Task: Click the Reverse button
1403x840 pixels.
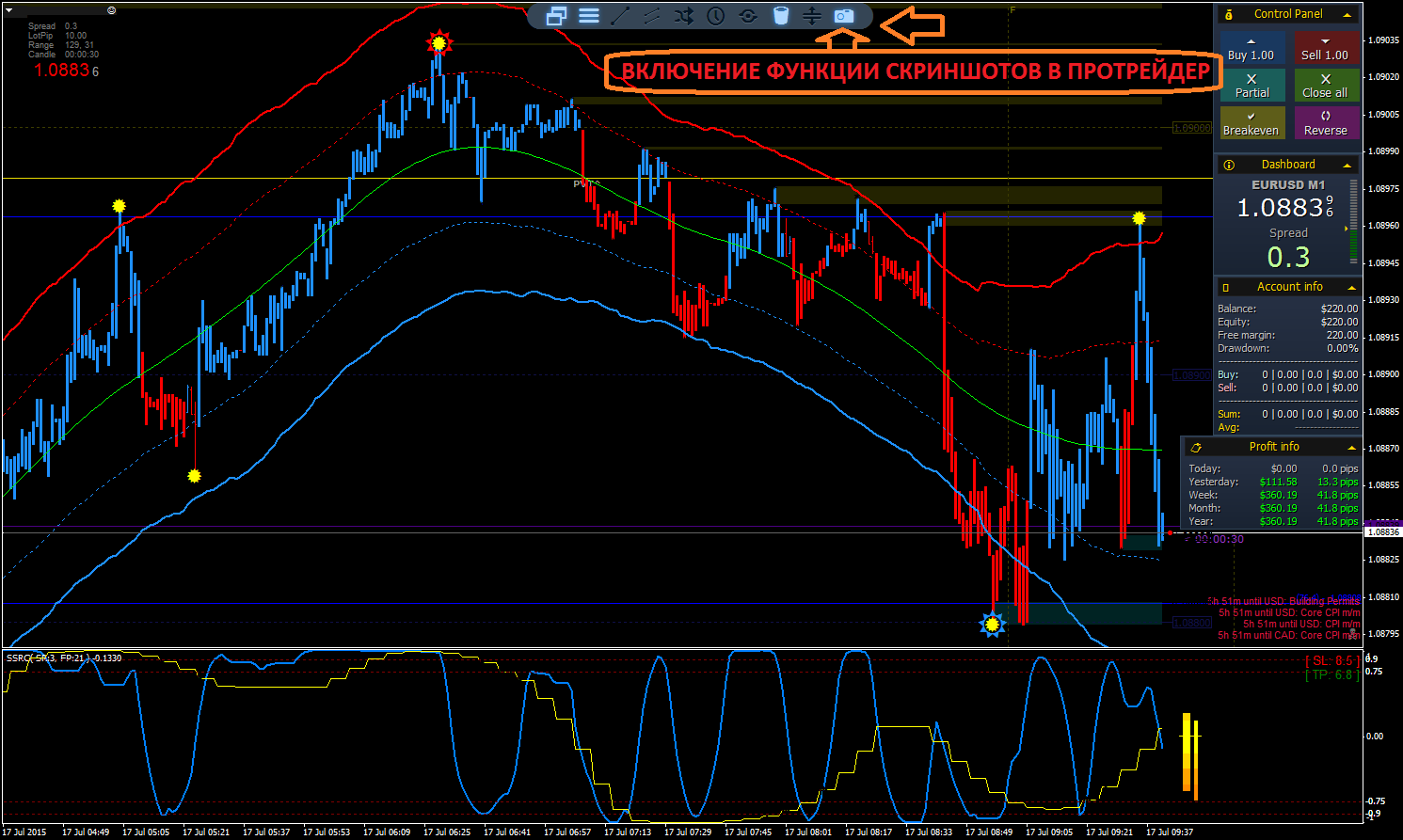Action: [x=1326, y=123]
